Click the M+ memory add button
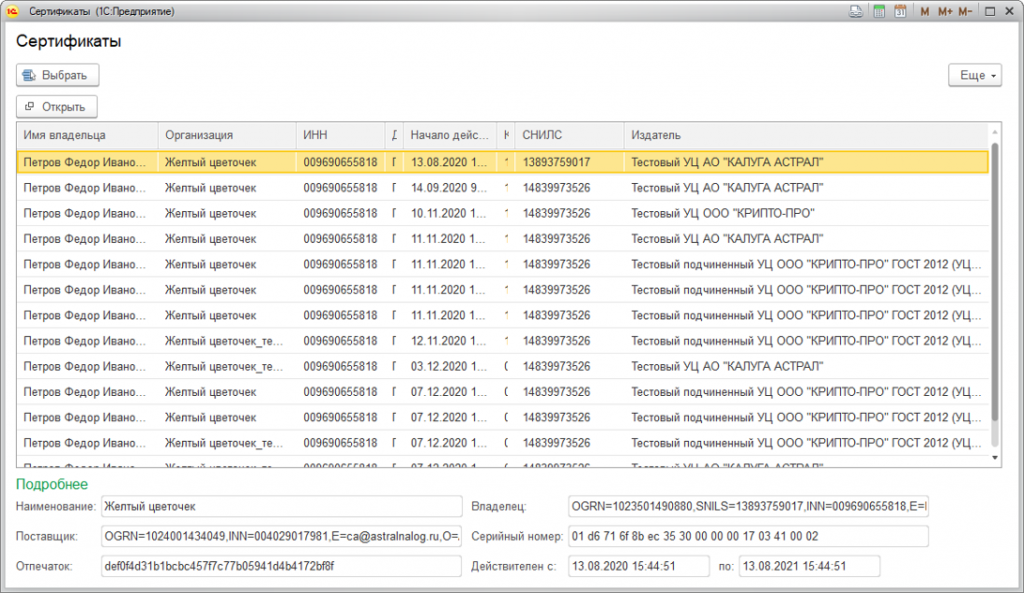This screenshot has width=1024, height=593. [x=944, y=12]
